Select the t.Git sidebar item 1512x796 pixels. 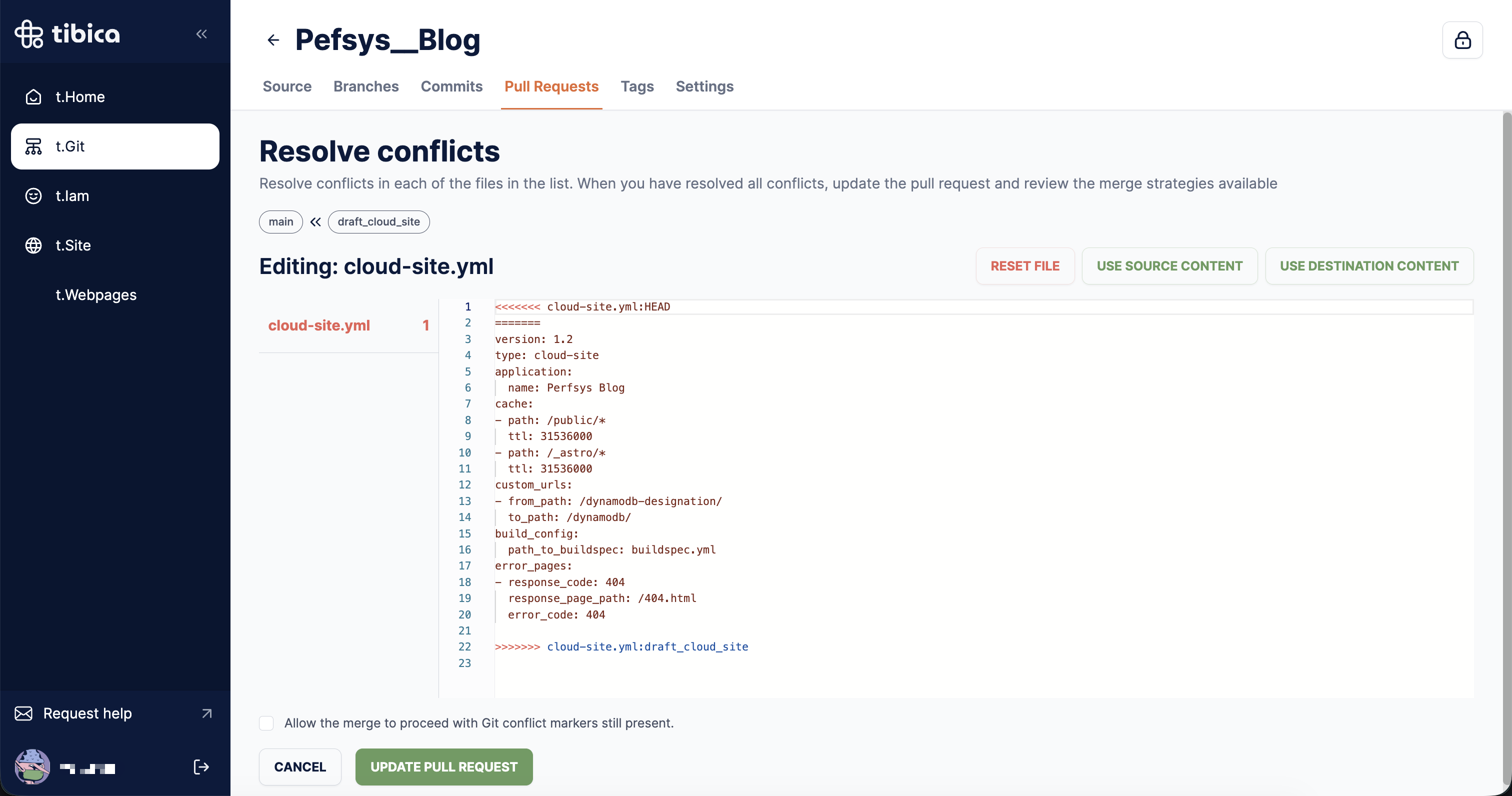[115, 146]
